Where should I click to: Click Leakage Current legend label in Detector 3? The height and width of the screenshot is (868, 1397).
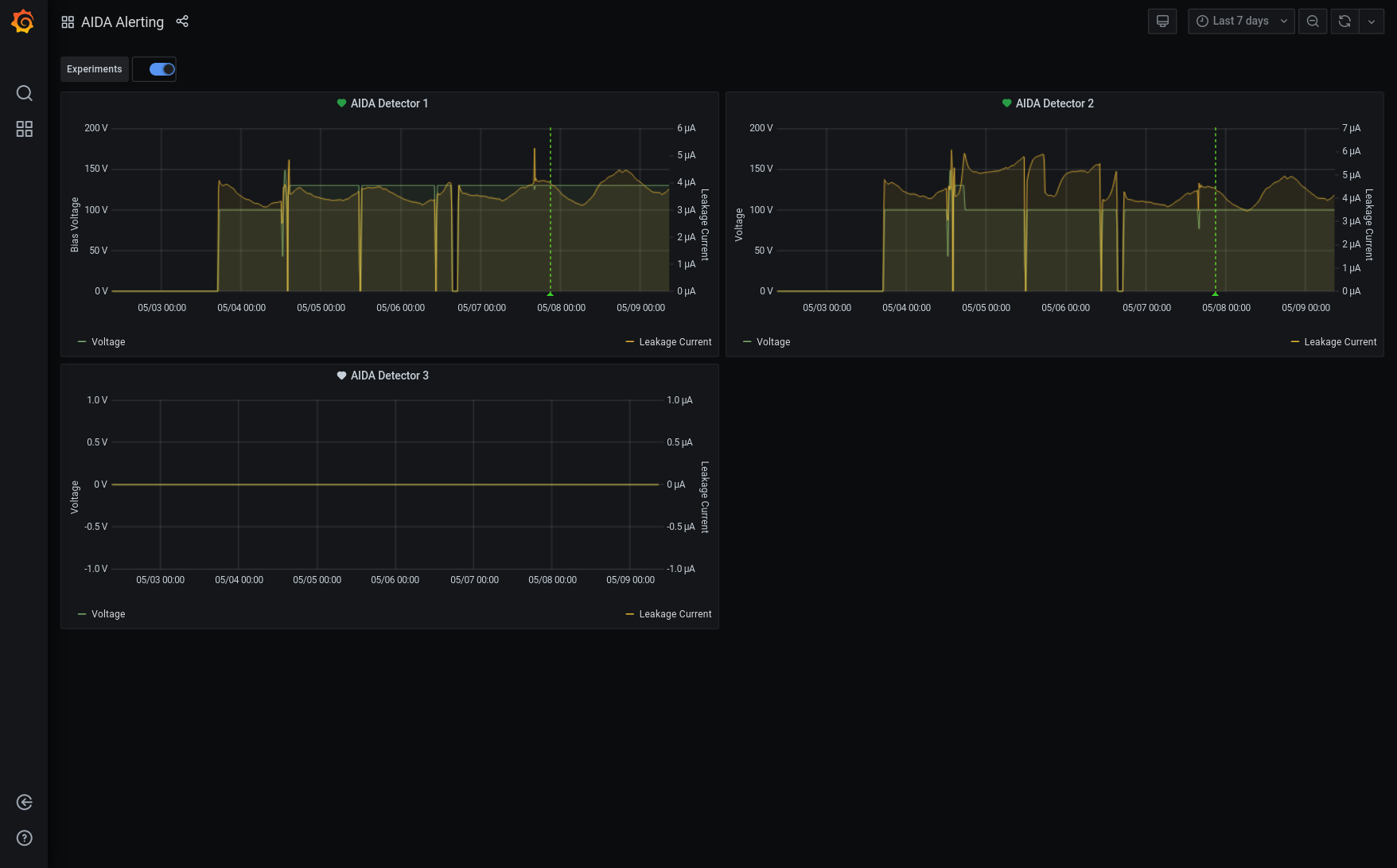pyautogui.click(x=675, y=614)
